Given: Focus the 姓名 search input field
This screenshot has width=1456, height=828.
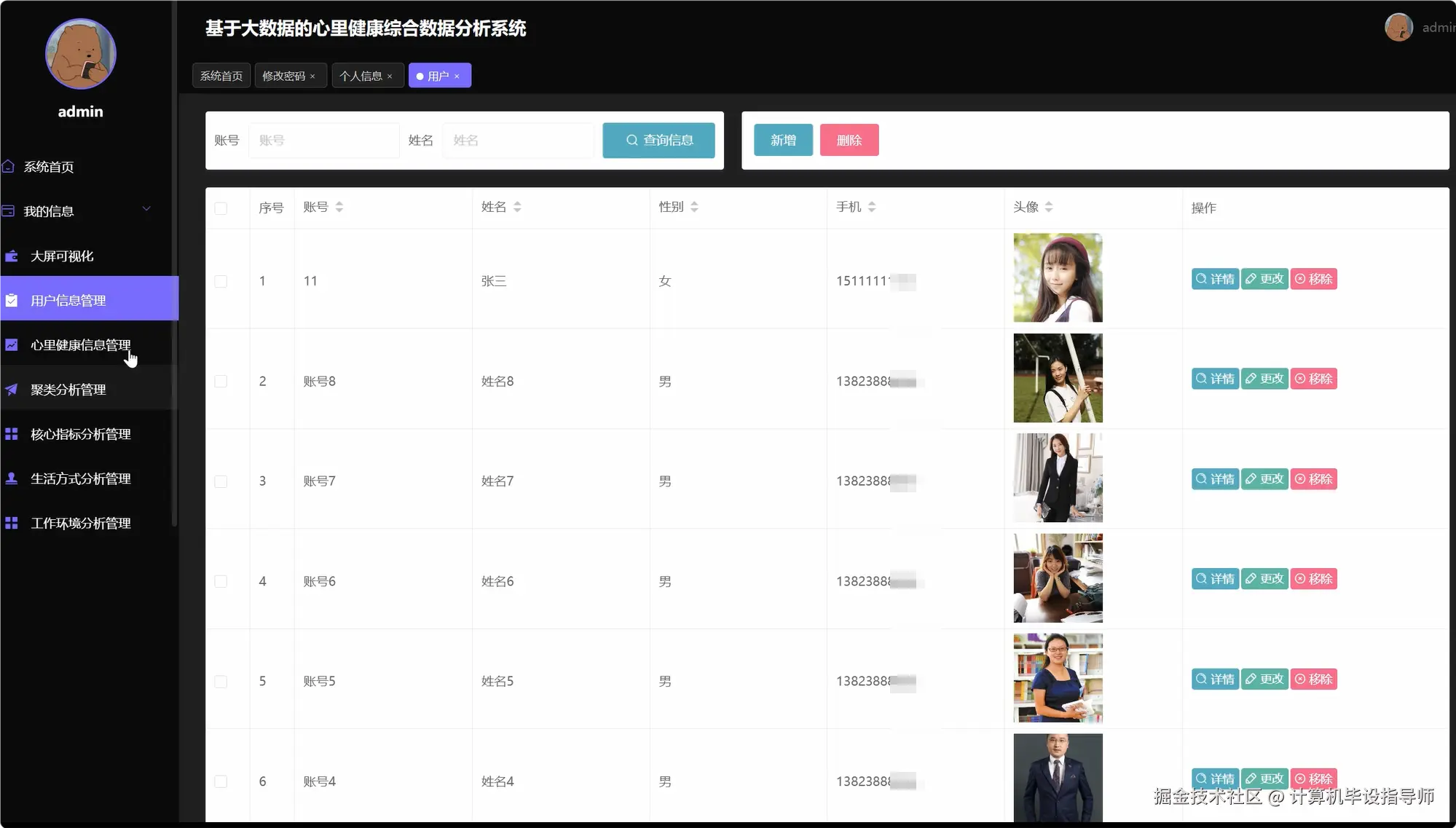Looking at the screenshot, I should (x=519, y=140).
